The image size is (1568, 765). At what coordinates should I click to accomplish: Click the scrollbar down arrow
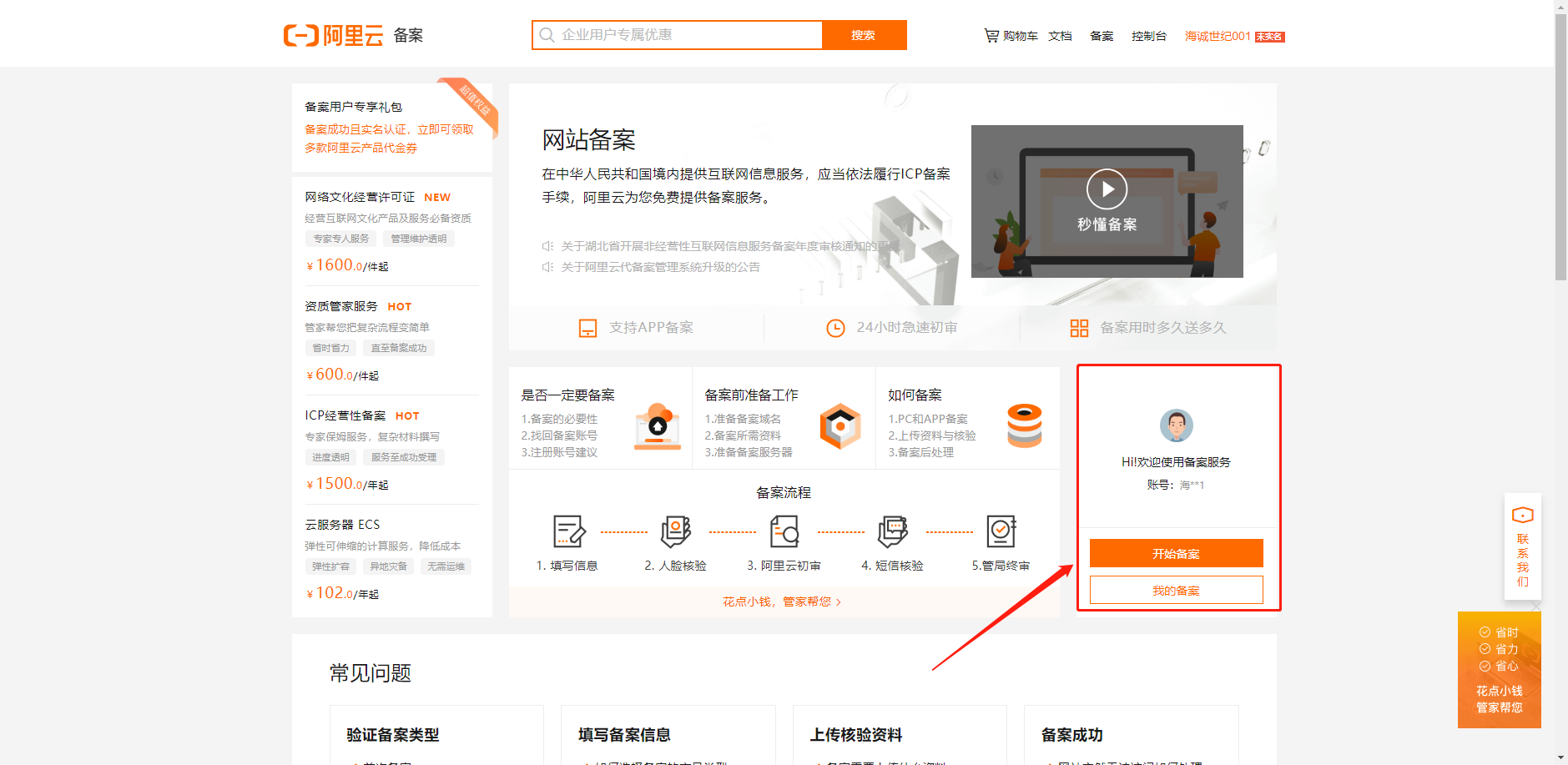coord(1560,757)
